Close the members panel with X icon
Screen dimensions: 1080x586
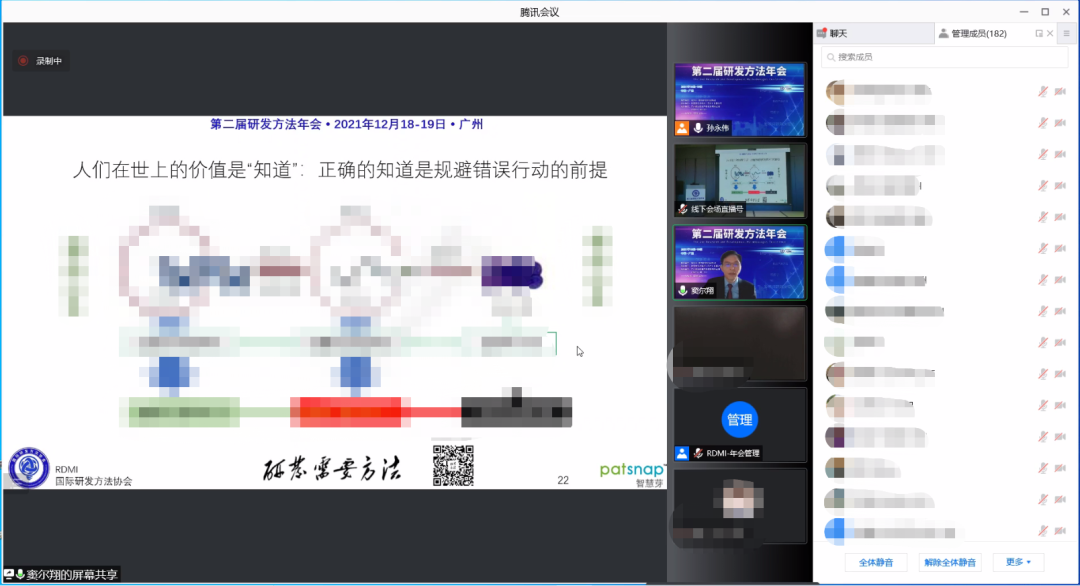tap(1051, 33)
